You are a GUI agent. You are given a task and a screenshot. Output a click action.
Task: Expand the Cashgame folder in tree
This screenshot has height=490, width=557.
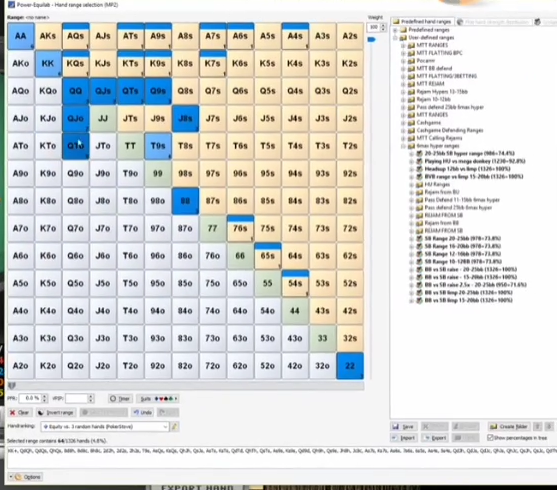pyautogui.click(x=403, y=123)
